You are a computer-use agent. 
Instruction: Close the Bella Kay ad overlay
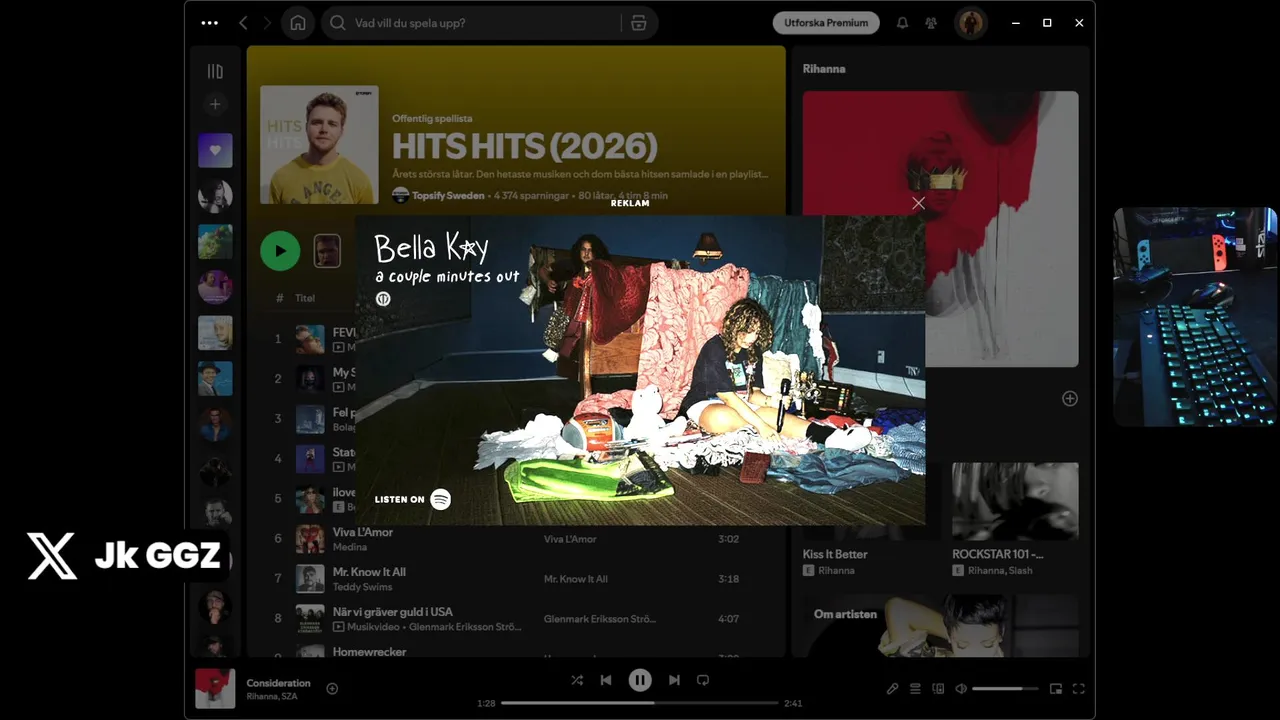click(918, 203)
